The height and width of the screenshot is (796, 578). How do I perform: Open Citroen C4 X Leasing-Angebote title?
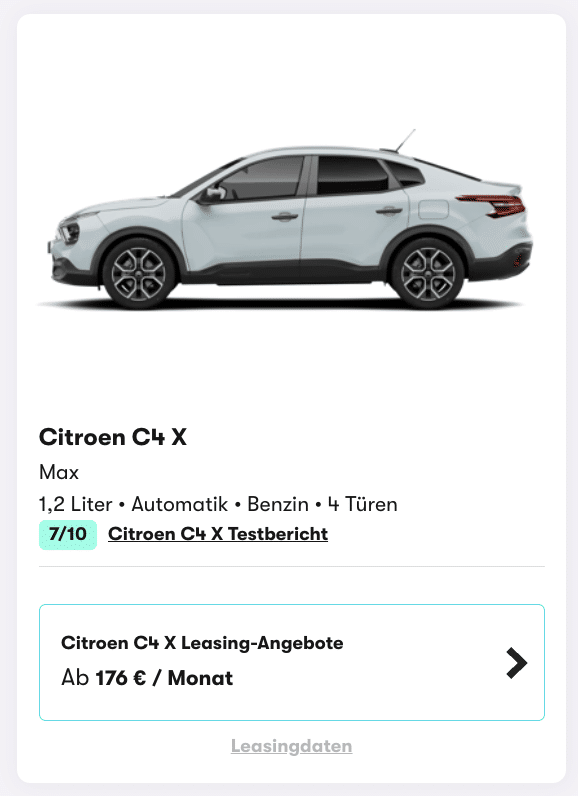[x=202, y=643]
